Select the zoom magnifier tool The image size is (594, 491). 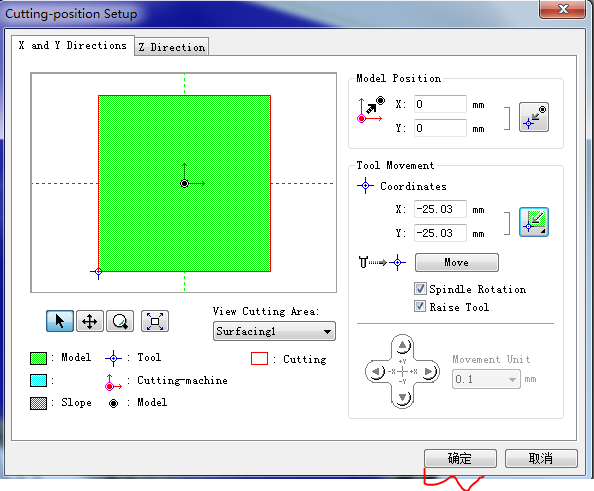pos(120,321)
